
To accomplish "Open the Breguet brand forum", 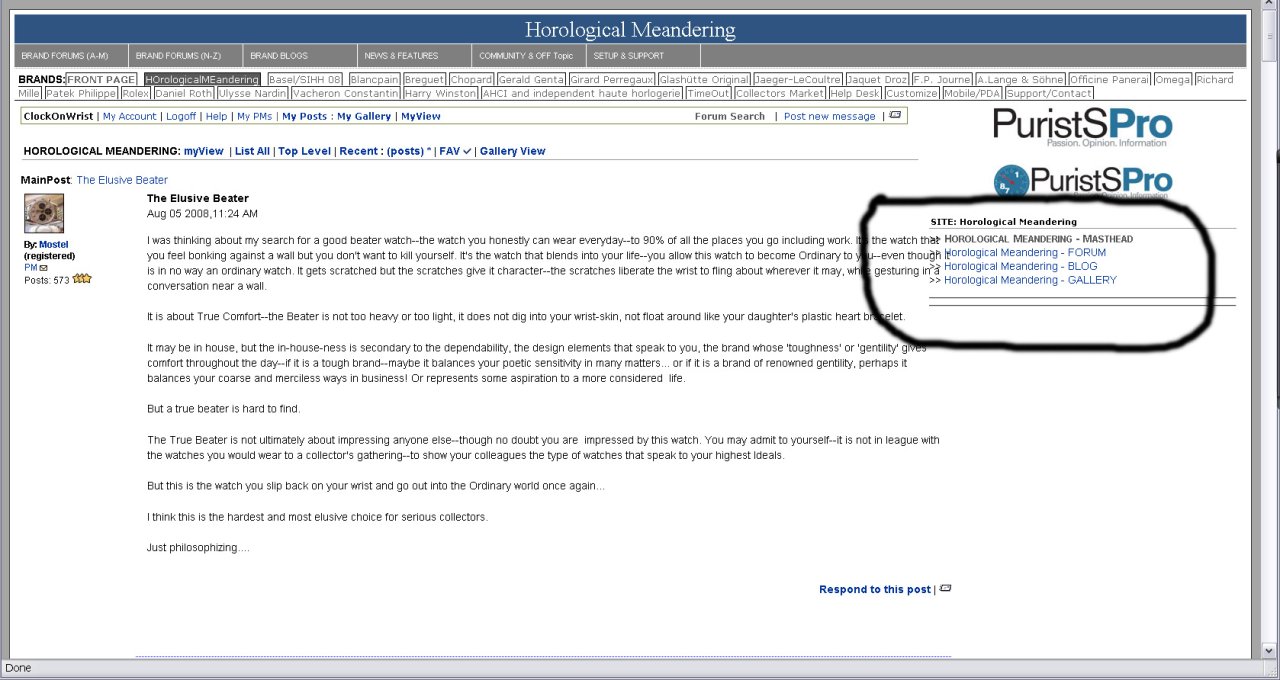I will 423,79.
